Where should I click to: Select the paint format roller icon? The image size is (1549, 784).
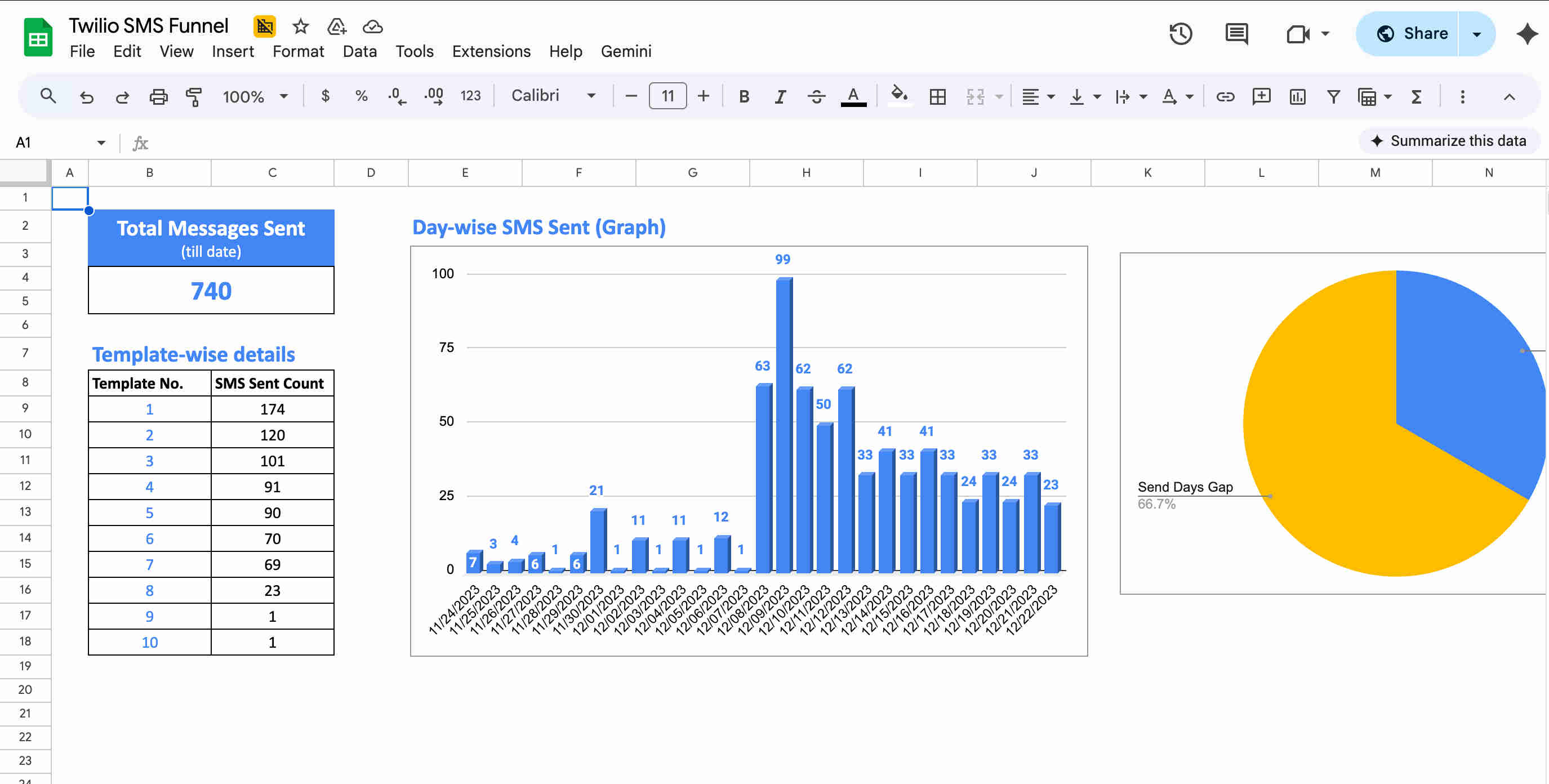pos(194,96)
